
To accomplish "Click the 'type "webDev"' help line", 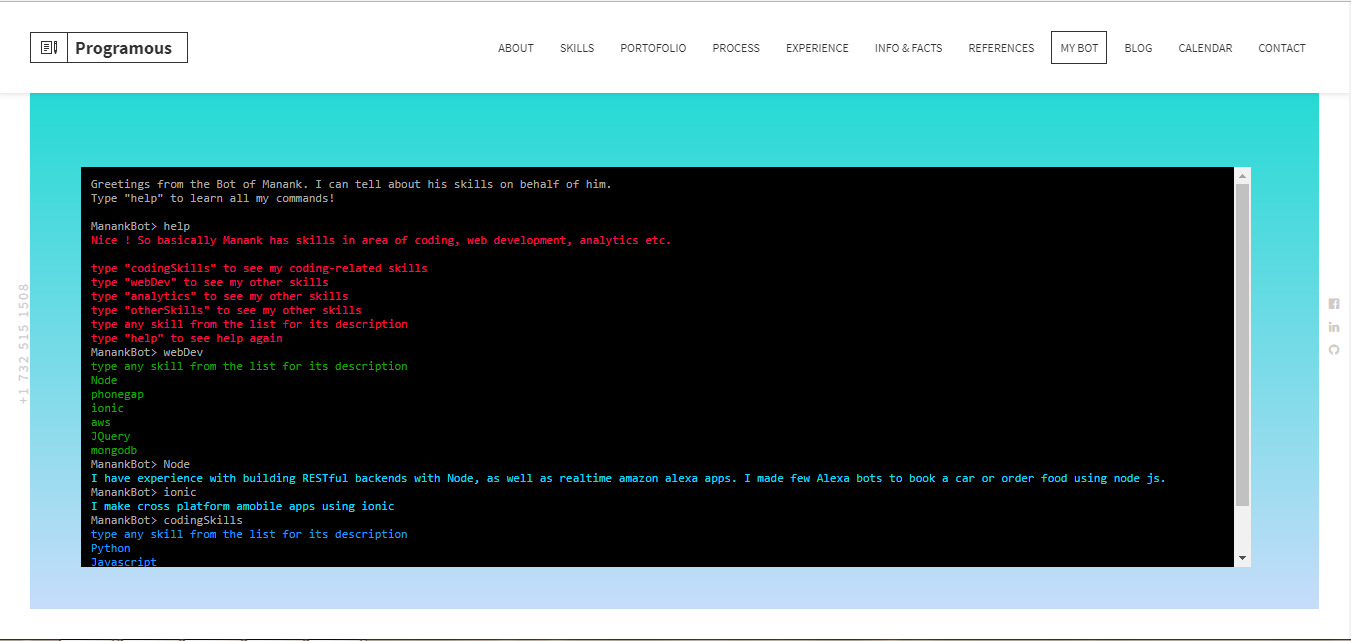I will pyautogui.click(x=210, y=282).
